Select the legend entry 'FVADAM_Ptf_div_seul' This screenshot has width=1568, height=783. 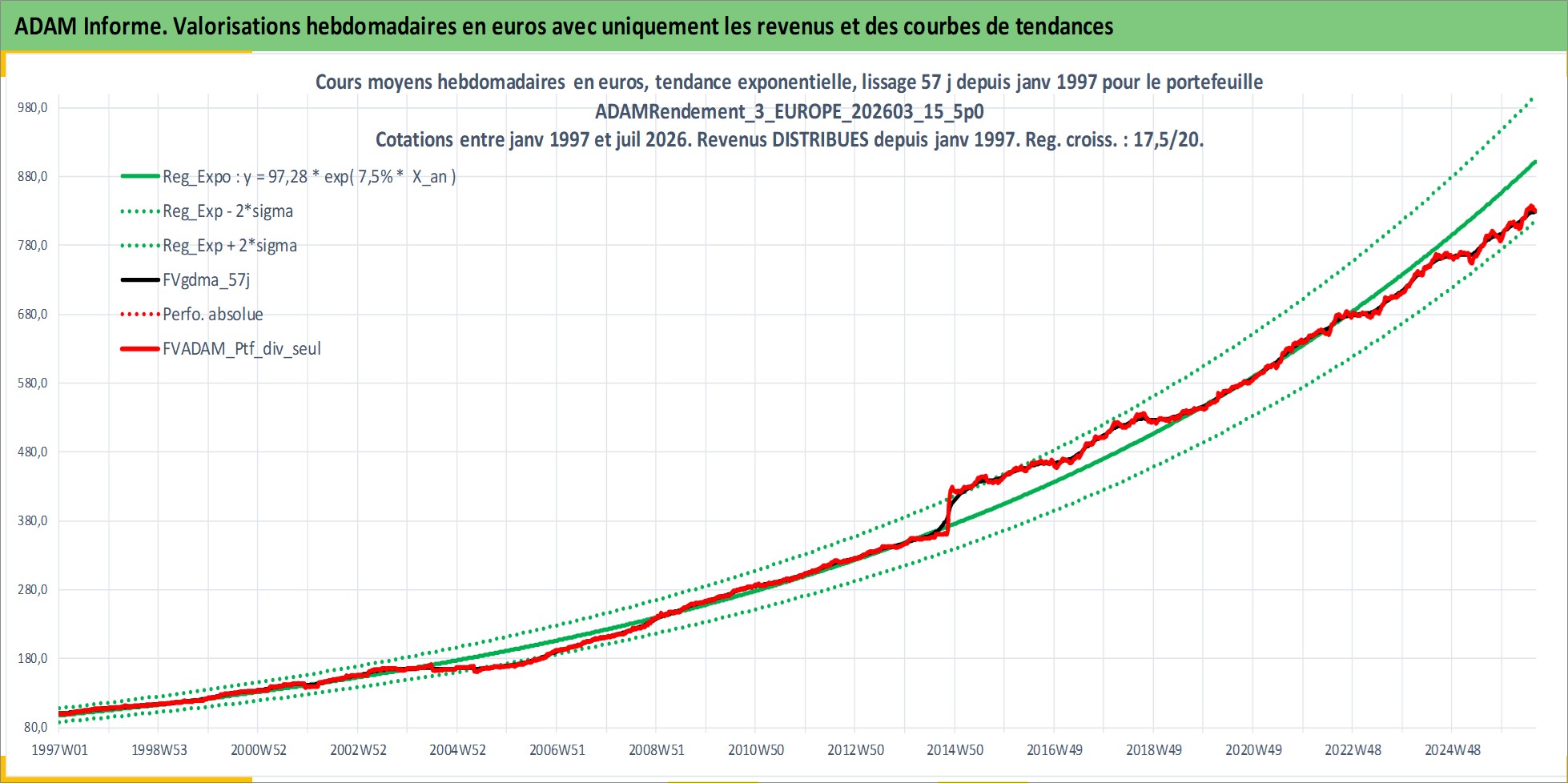[242, 349]
